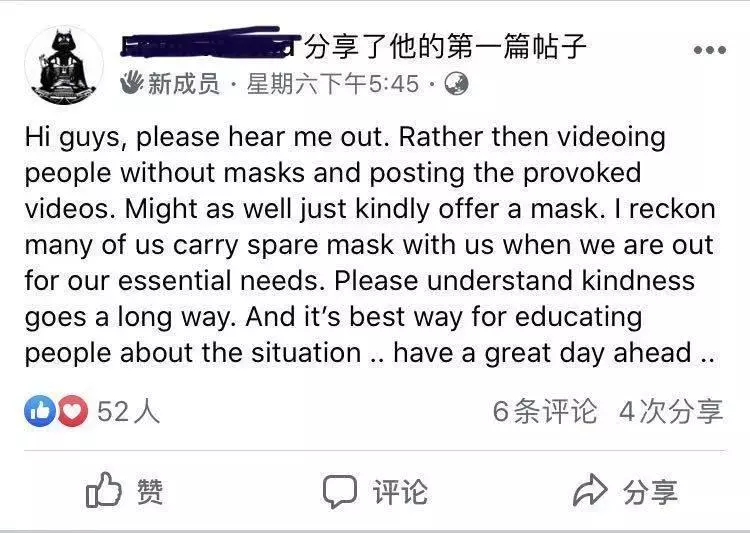Viewport: 750px width, 533px height.
Task: View the 52人 reactions list
Action: [128, 411]
